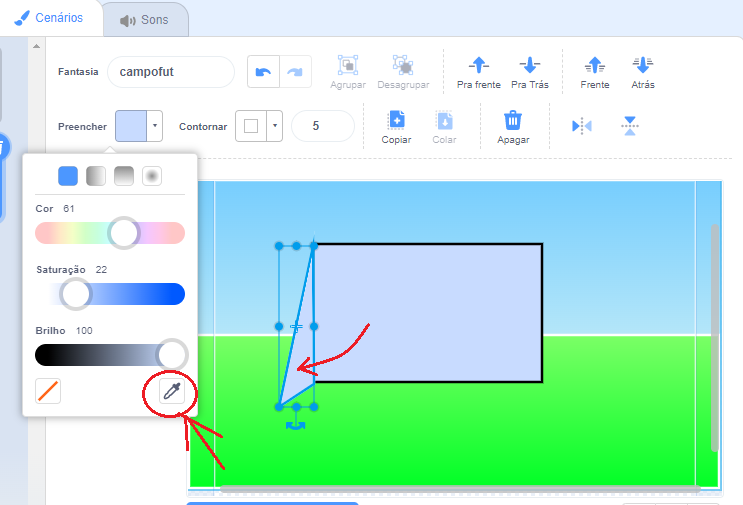The width and height of the screenshot is (743, 505).
Task: Select the solid fill style
Action: [x=68, y=176]
